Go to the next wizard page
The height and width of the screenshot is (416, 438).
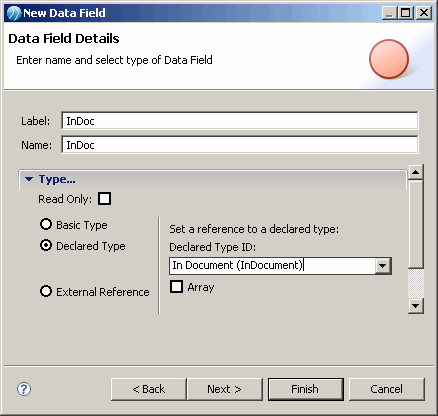(225, 389)
